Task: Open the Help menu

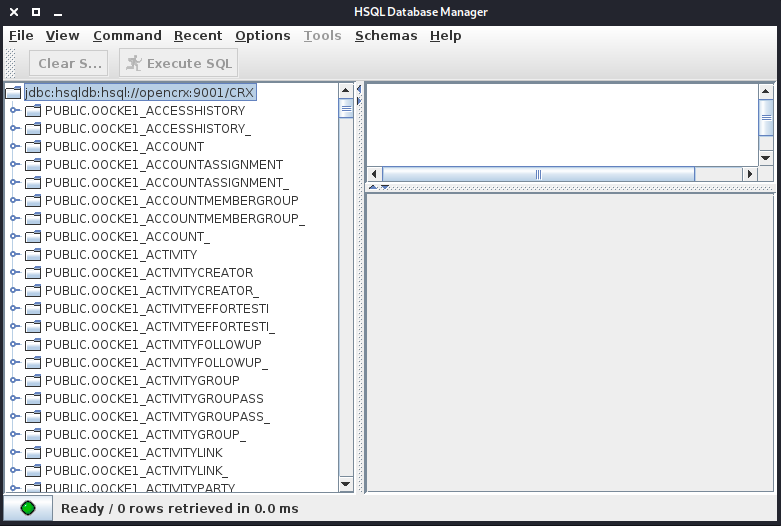Action: (445, 36)
